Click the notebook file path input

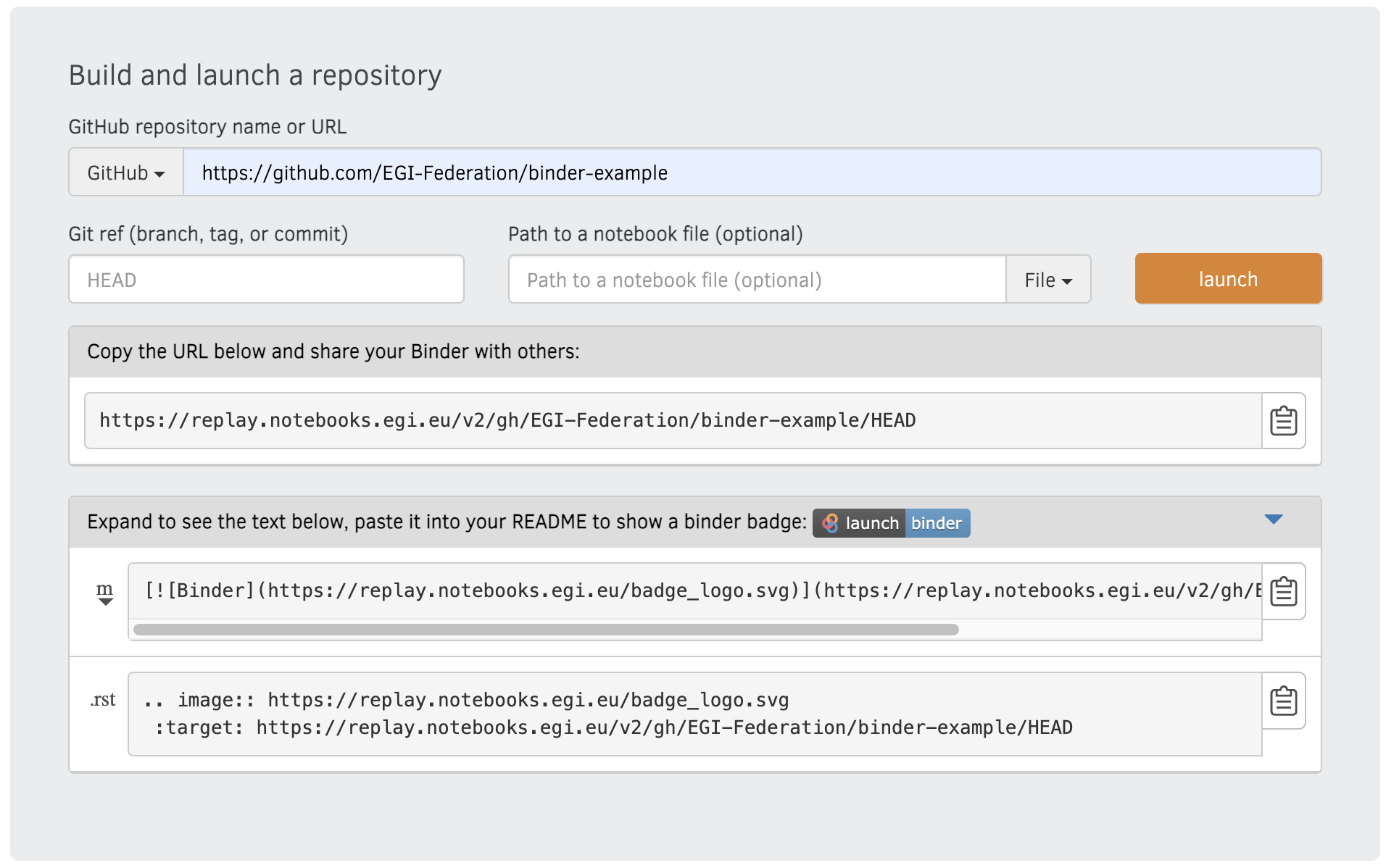coord(756,280)
